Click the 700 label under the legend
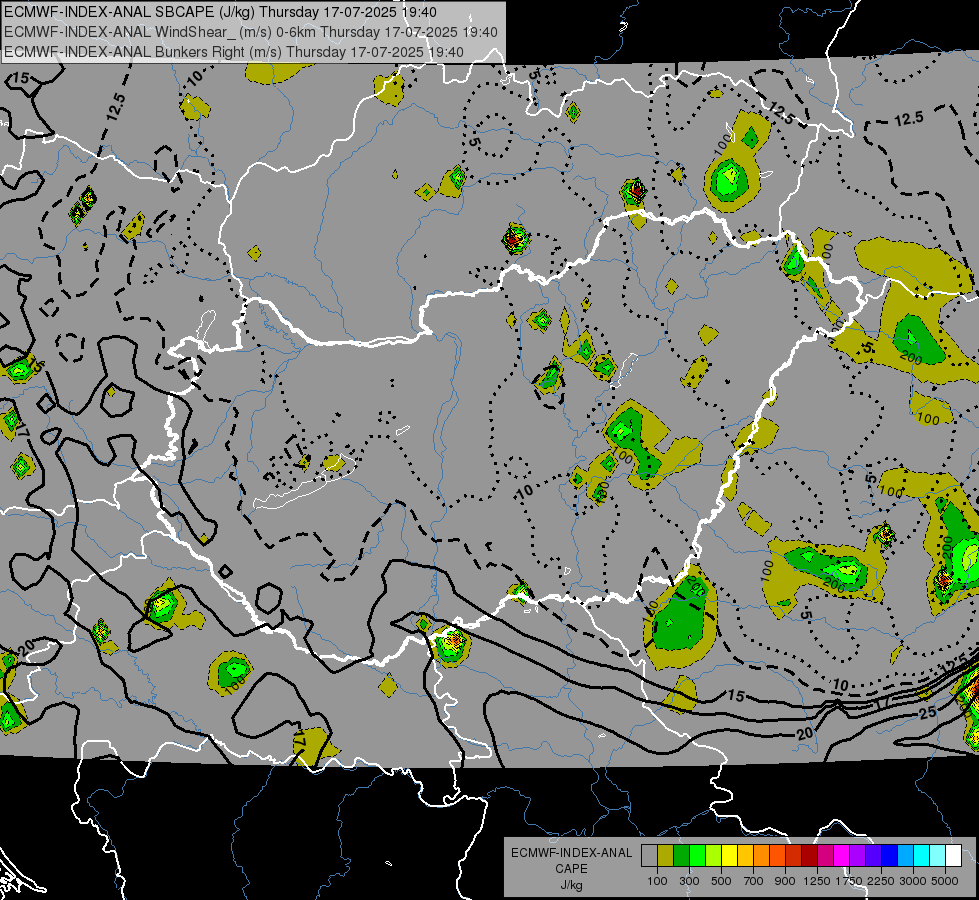Image resolution: width=979 pixels, height=900 pixels. point(754,881)
